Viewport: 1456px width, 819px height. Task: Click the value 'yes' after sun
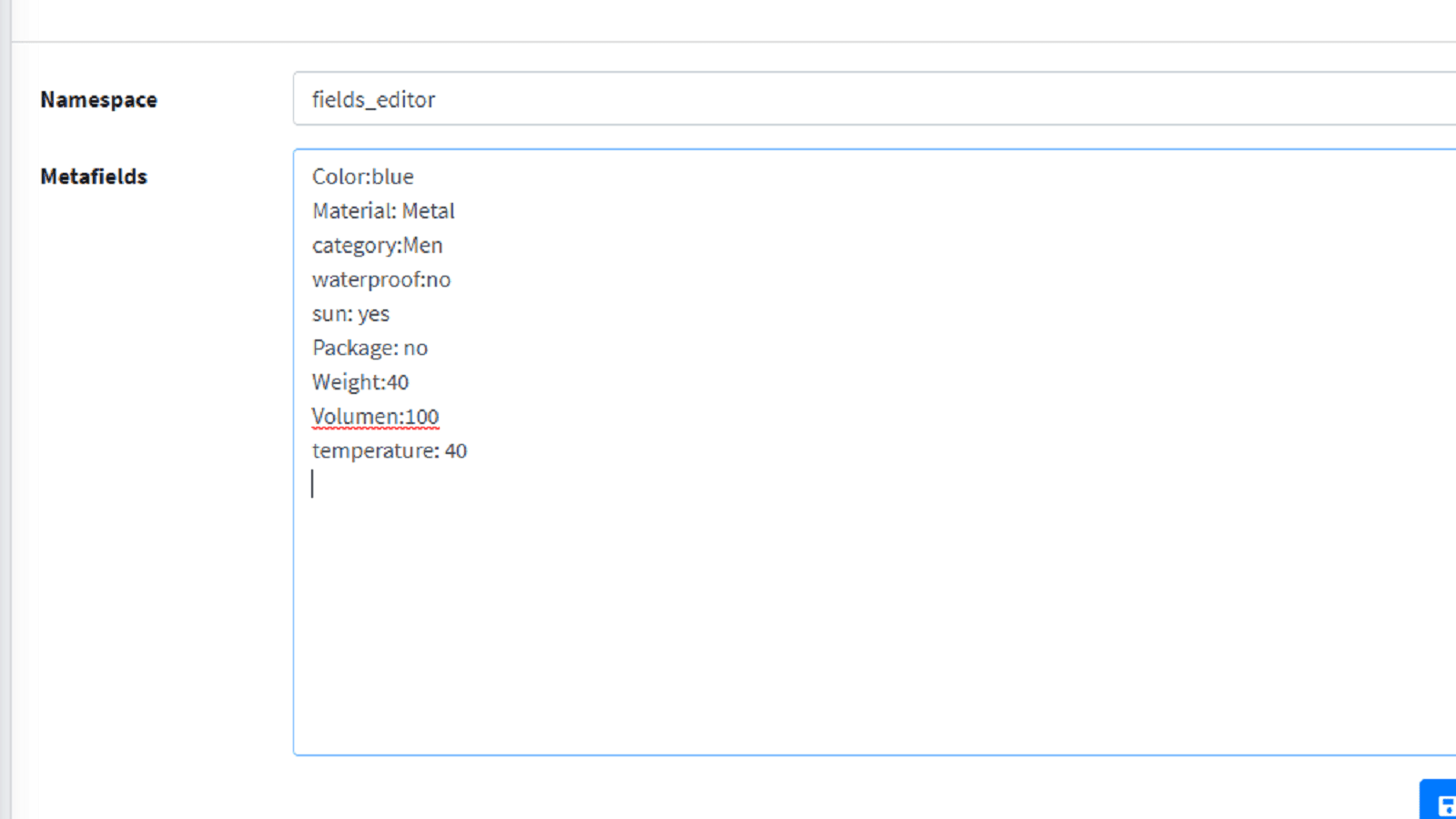[x=374, y=314]
